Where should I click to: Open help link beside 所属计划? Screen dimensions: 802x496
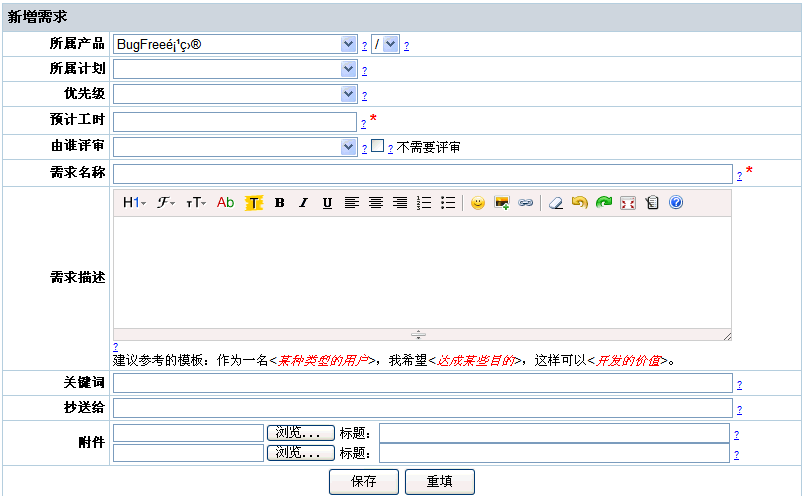click(364, 71)
